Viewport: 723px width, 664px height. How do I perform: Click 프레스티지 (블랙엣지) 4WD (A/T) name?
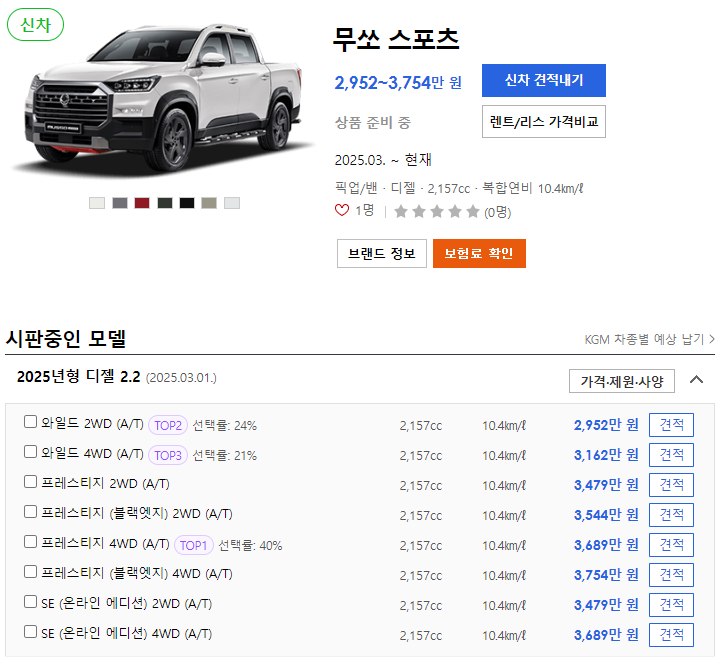(x=136, y=574)
